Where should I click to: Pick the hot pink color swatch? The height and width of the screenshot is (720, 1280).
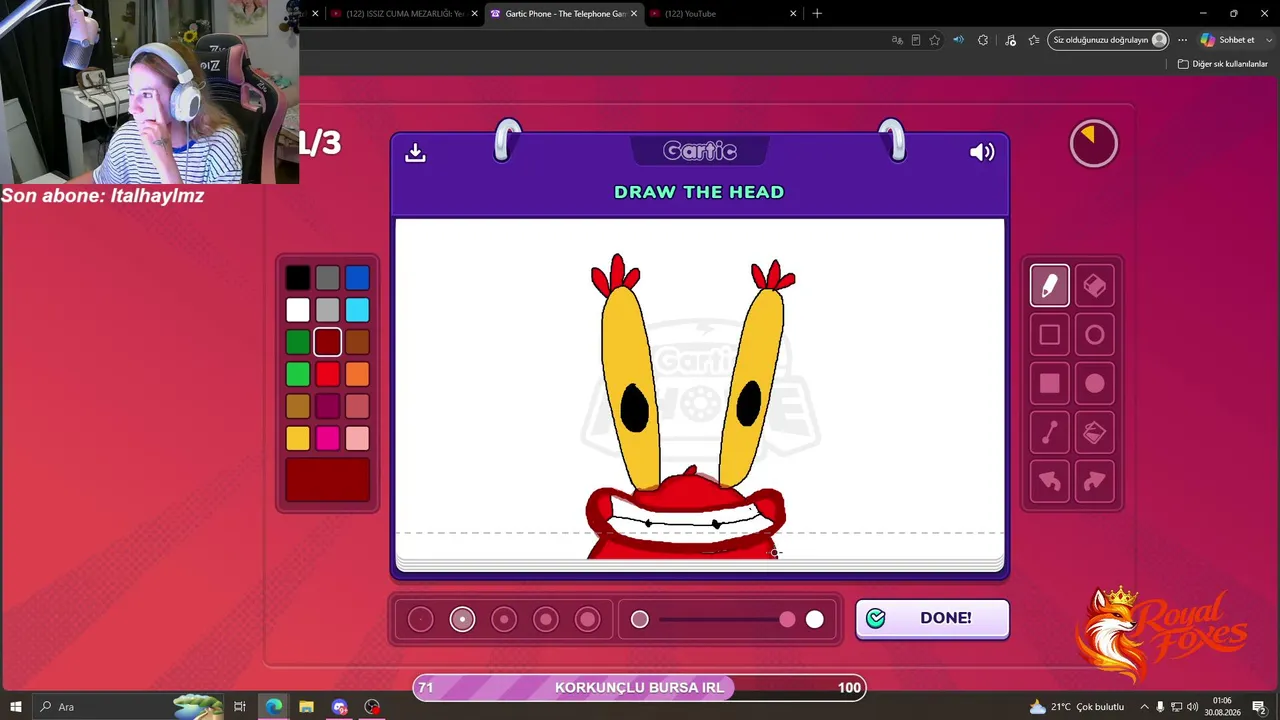pos(328,438)
